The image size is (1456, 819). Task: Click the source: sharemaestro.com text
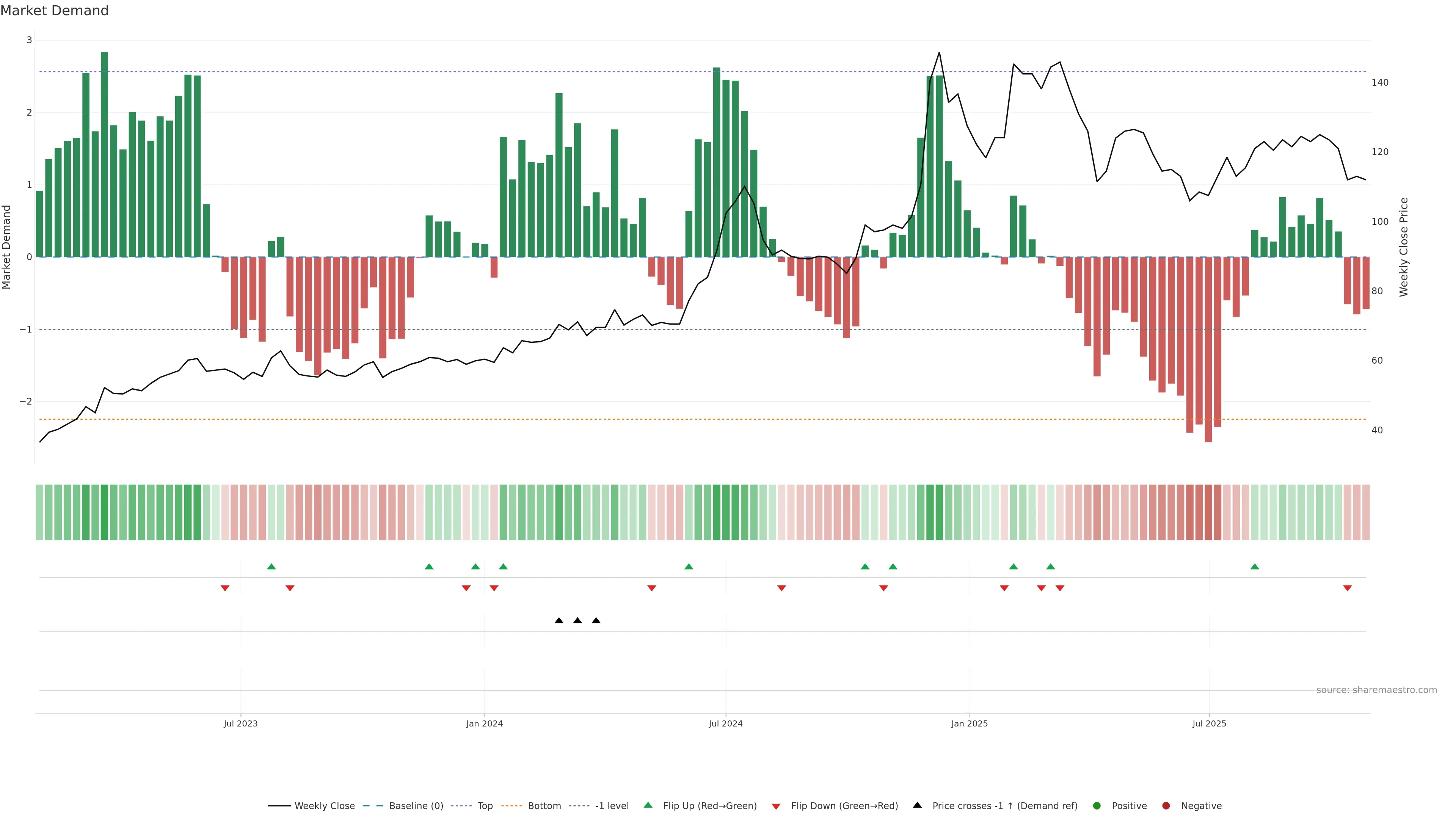pos(1376,690)
